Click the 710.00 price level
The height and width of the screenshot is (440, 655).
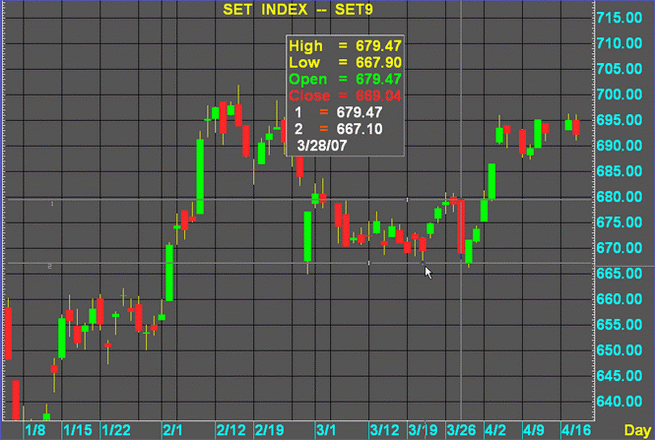click(619, 43)
